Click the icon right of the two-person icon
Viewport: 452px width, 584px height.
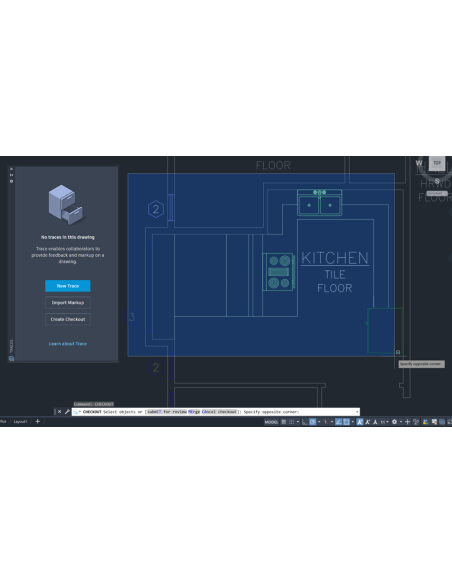point(434,422)
